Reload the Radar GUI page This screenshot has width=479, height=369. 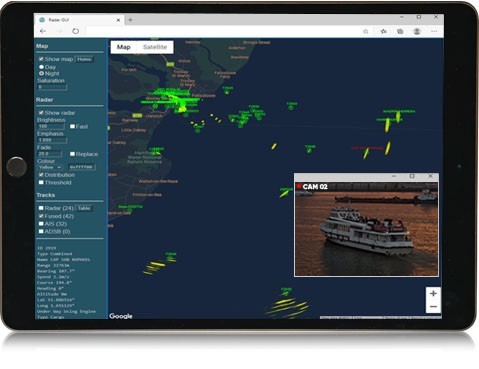[76, 31]
